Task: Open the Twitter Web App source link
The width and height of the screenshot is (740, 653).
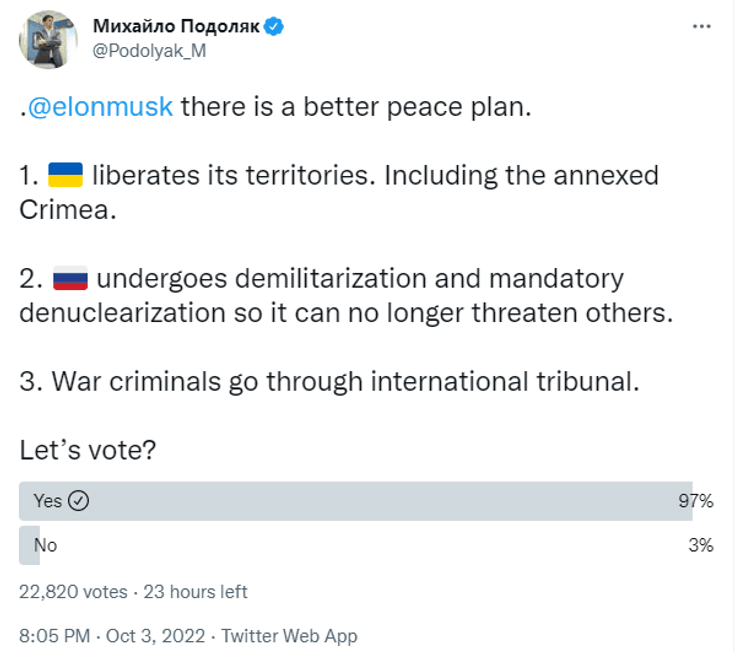Action: 289,635
